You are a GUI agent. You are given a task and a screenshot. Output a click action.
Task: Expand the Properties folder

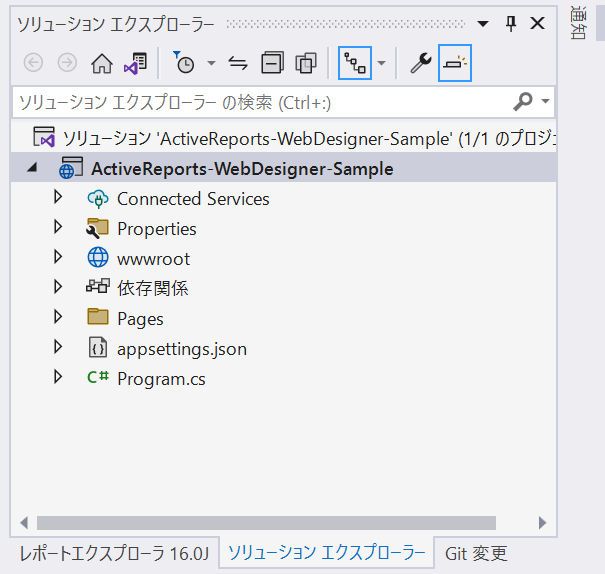[58, 227]
